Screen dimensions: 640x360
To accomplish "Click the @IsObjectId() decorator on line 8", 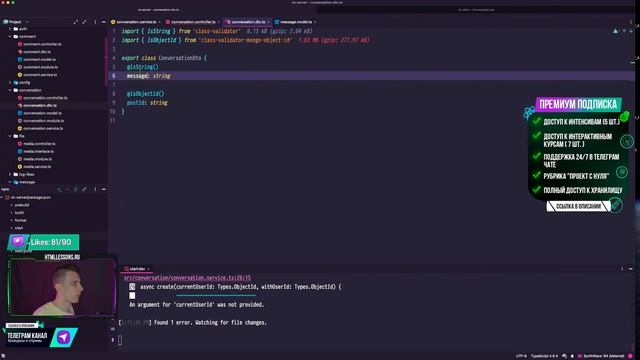I will (x=145, y=94).
